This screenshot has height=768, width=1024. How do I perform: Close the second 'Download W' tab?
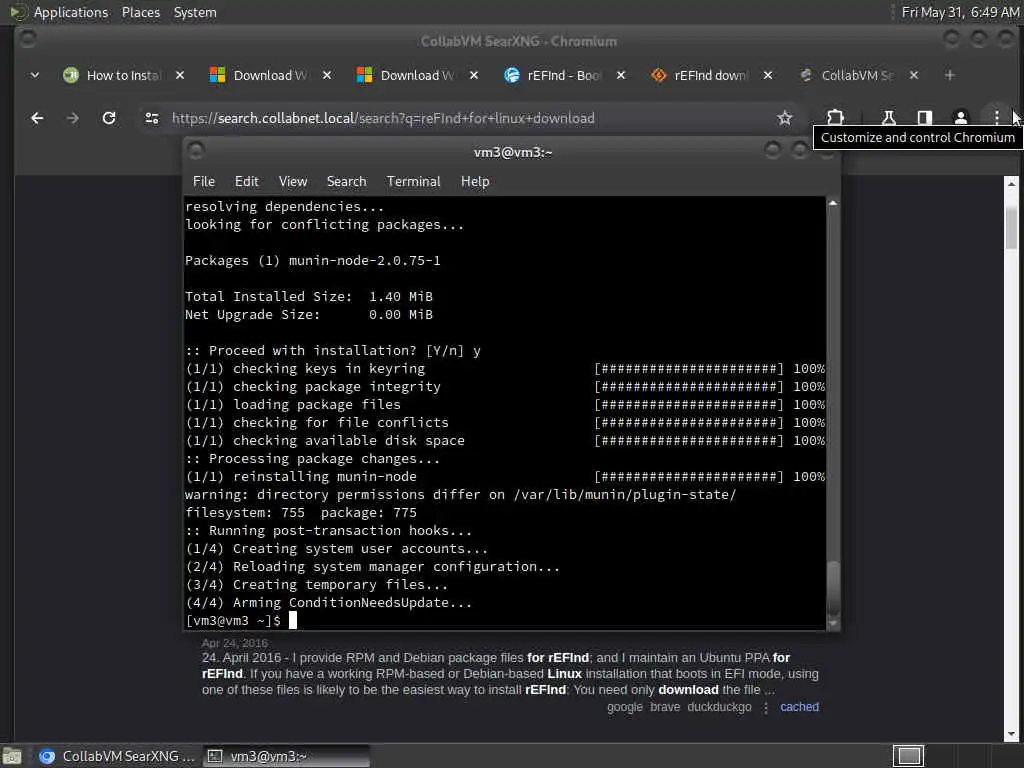pyautogui.click(x=474, y=75)
